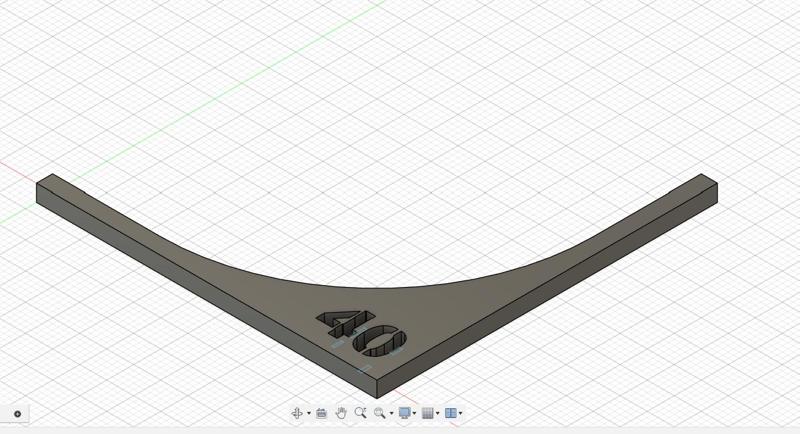Activate the Look At tool
Image resolution: width=800 pixels, height=434 pixels.
[321, 413]
